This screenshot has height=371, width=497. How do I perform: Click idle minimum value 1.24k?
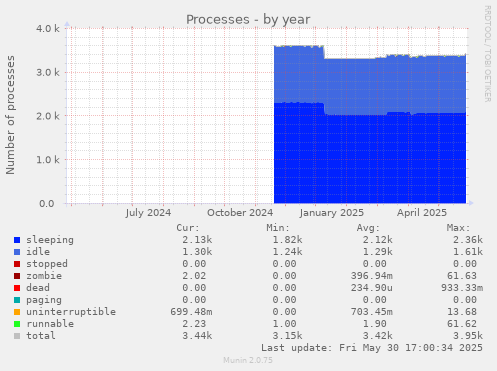(x=287, y=252)
